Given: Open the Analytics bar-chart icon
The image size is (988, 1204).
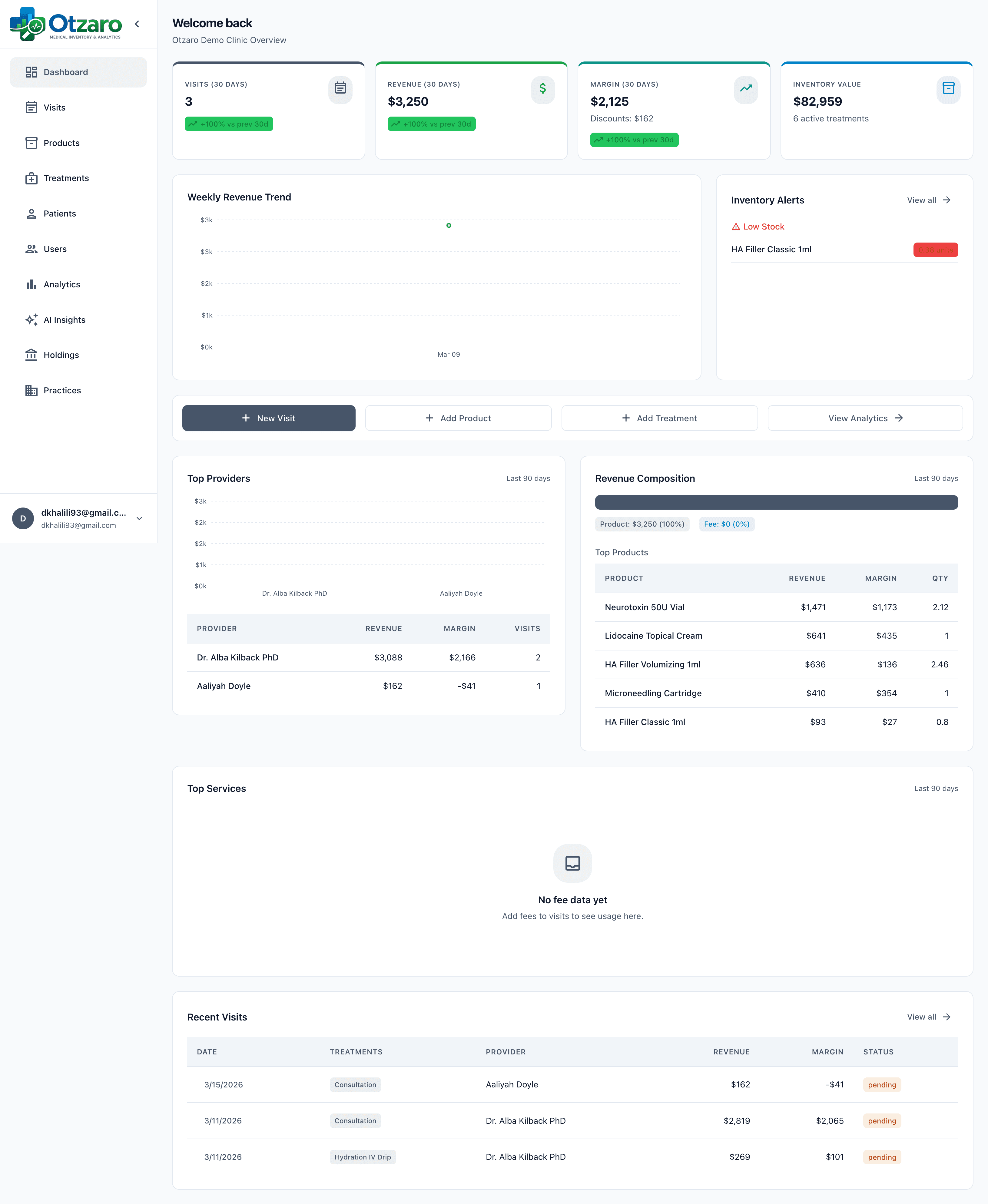Looking at the screenshot, I should click(31, 284).
